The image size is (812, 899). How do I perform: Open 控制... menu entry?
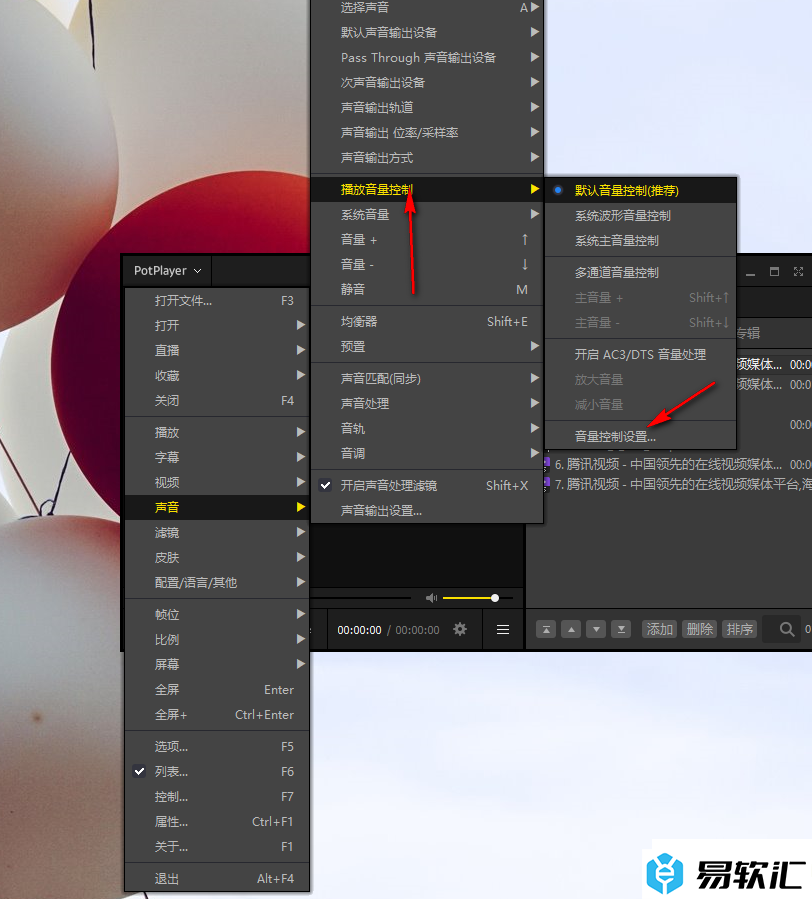pyautogui.click(x=217, y=797)
